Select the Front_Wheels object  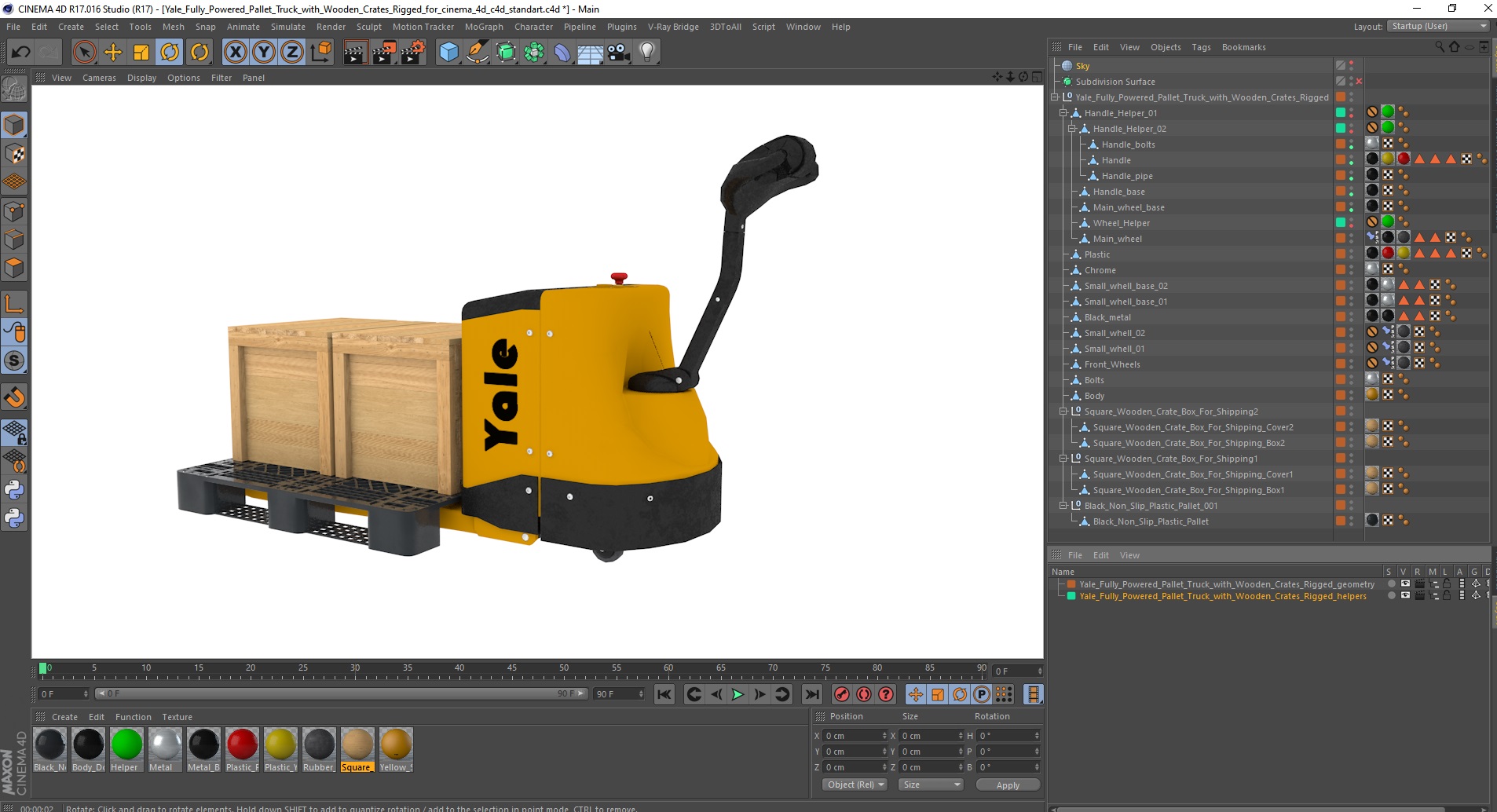(x=1112, y=364)
